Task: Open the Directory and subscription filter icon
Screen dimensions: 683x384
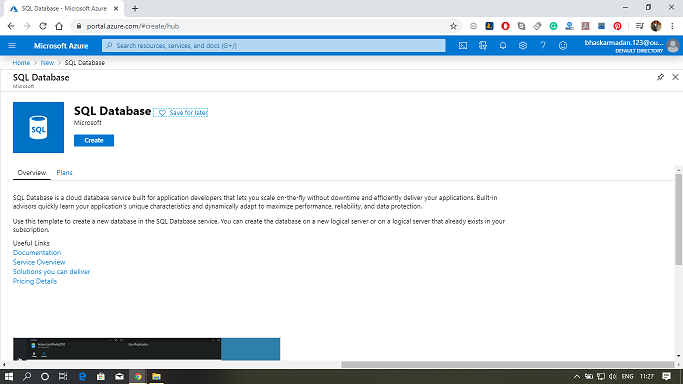Action: pos(483,46)
